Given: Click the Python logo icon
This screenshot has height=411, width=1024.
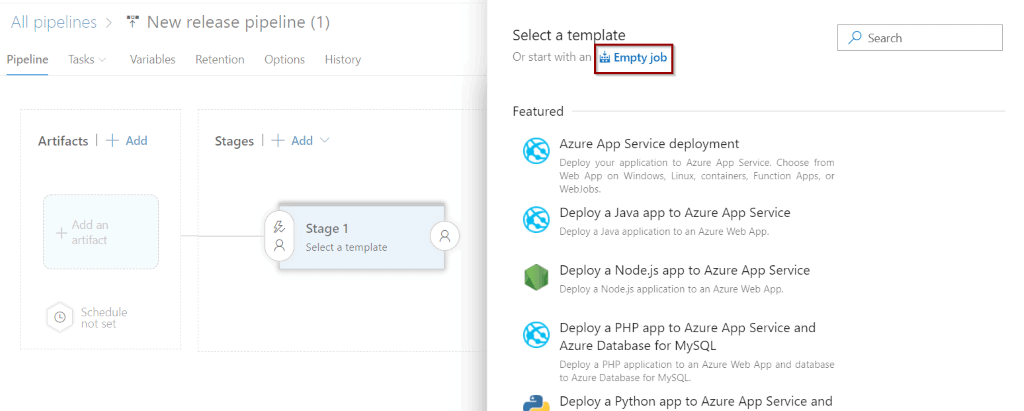Looking at the screenshot, I should [x=536, y=403].
